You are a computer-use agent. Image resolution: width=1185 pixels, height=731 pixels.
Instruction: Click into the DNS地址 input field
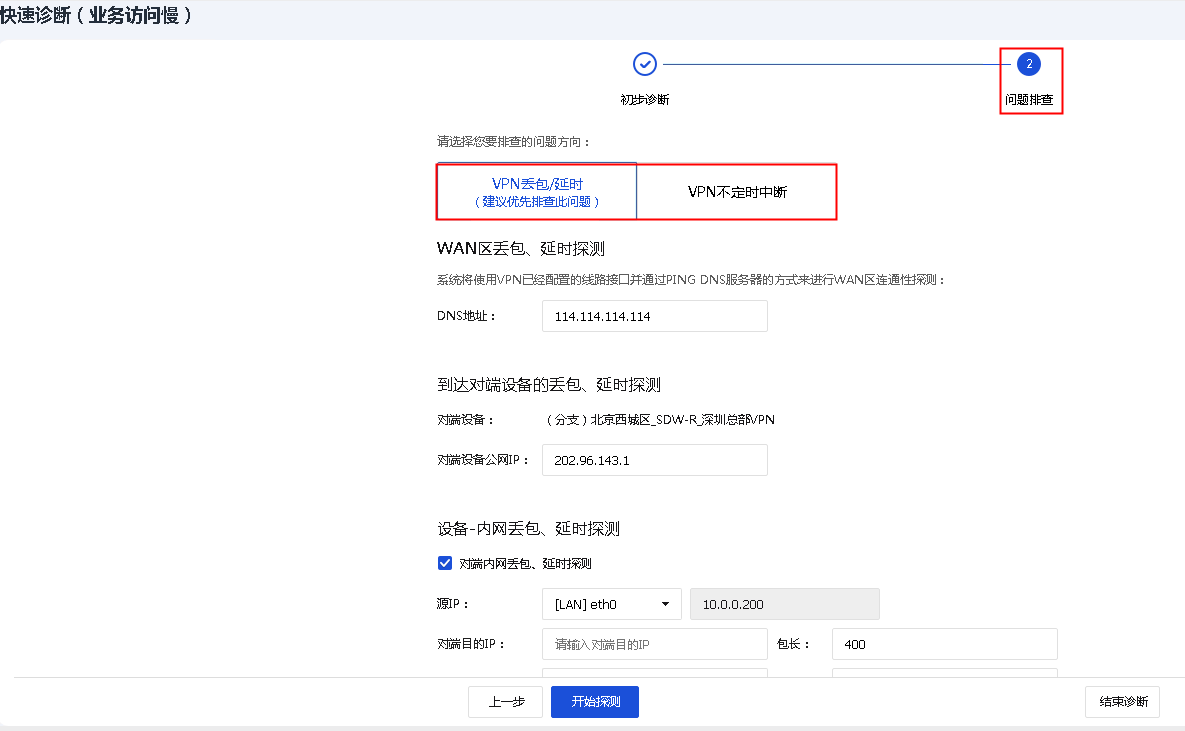(655, 316)
